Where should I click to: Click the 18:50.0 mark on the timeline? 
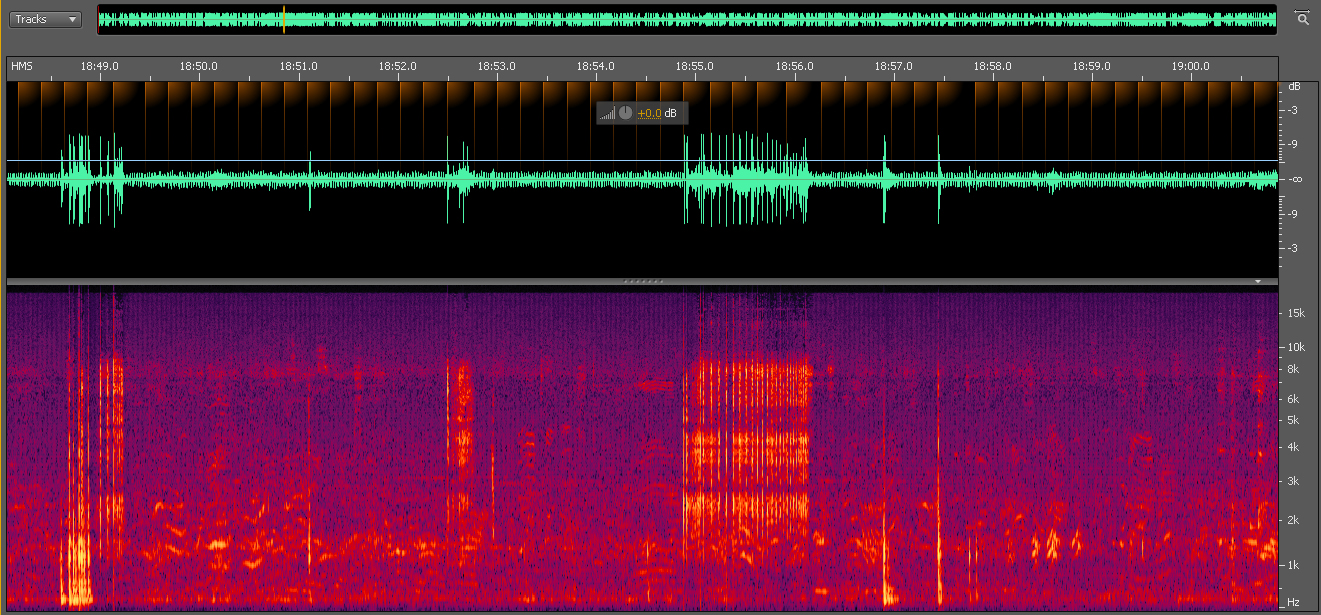(x=198, y=66)
